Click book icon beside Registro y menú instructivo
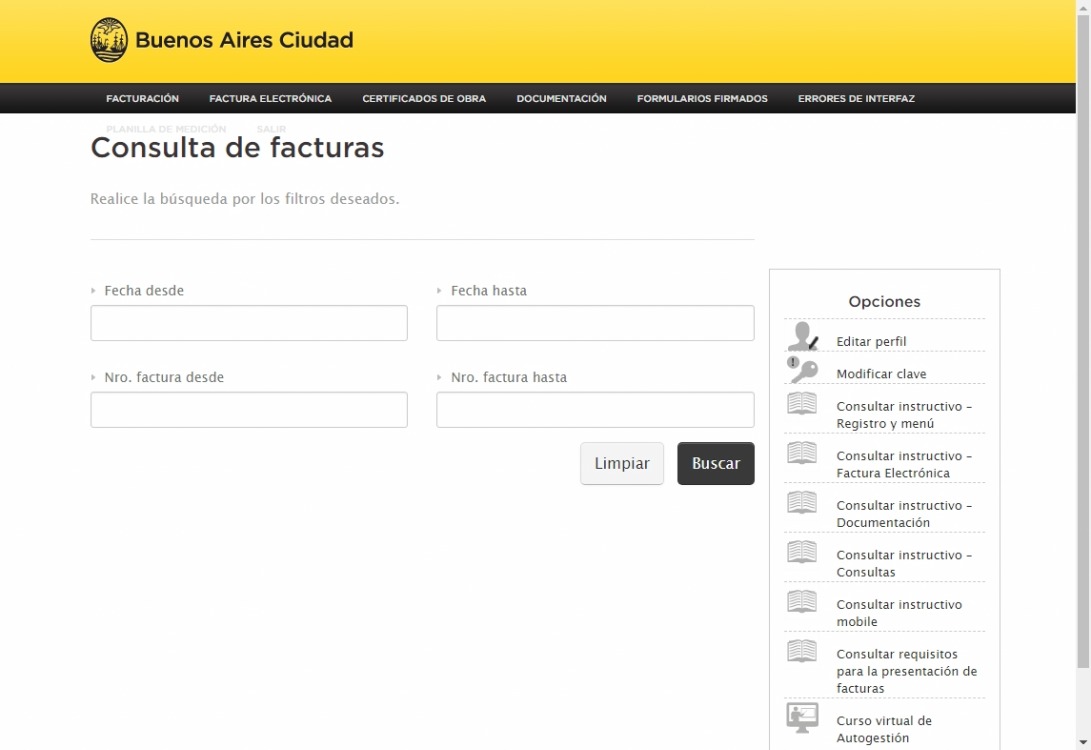The image size is (1091, 750). 802,404
